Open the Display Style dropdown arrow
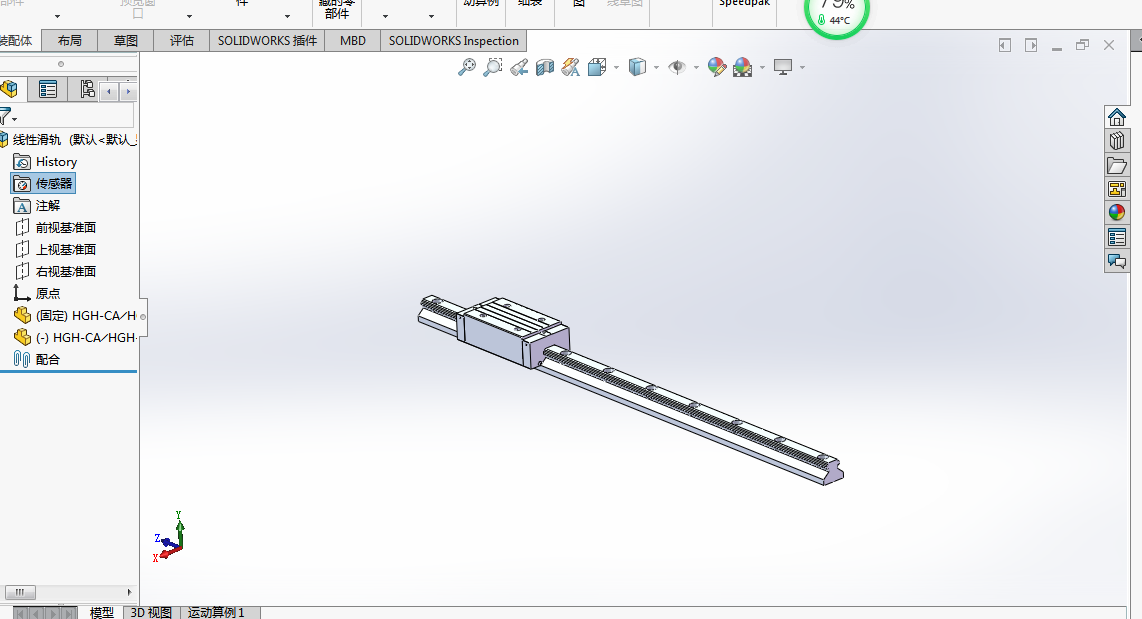This screenshot has width=1142, height=619. point(657,68)
